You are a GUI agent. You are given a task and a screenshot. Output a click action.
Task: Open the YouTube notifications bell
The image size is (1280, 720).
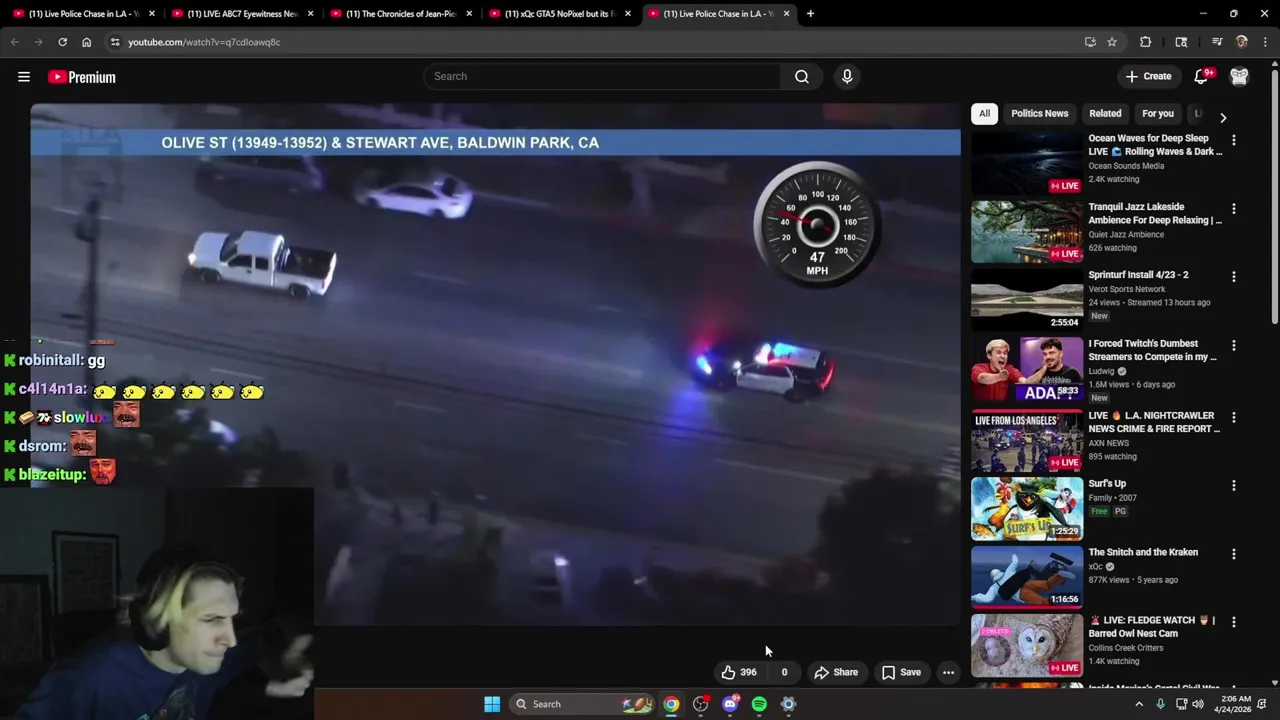pos(1202,77)
